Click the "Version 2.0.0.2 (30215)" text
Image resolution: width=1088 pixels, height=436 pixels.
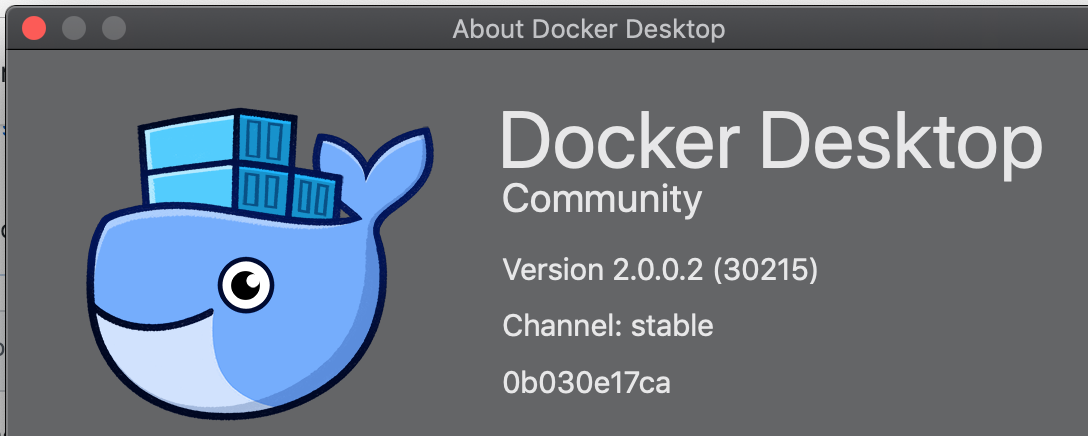tap(660, 269)
